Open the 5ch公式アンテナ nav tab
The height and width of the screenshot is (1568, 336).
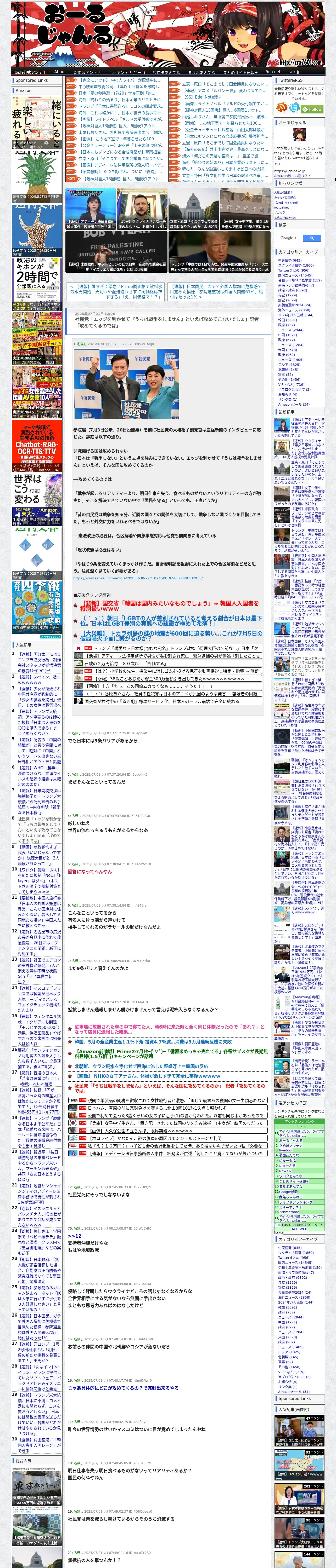coord(31,72)
